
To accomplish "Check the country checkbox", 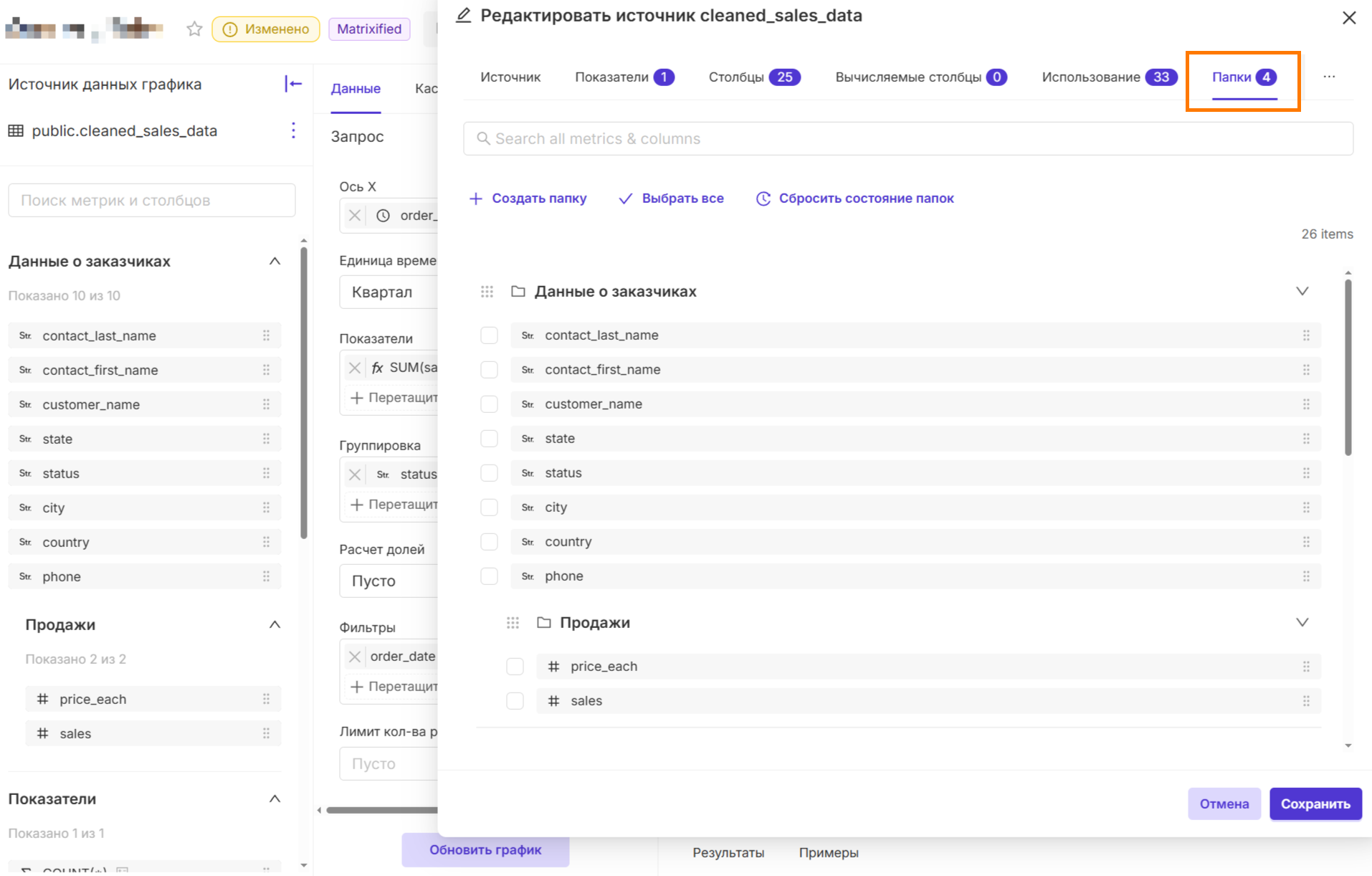I will (x=489, y=542).
